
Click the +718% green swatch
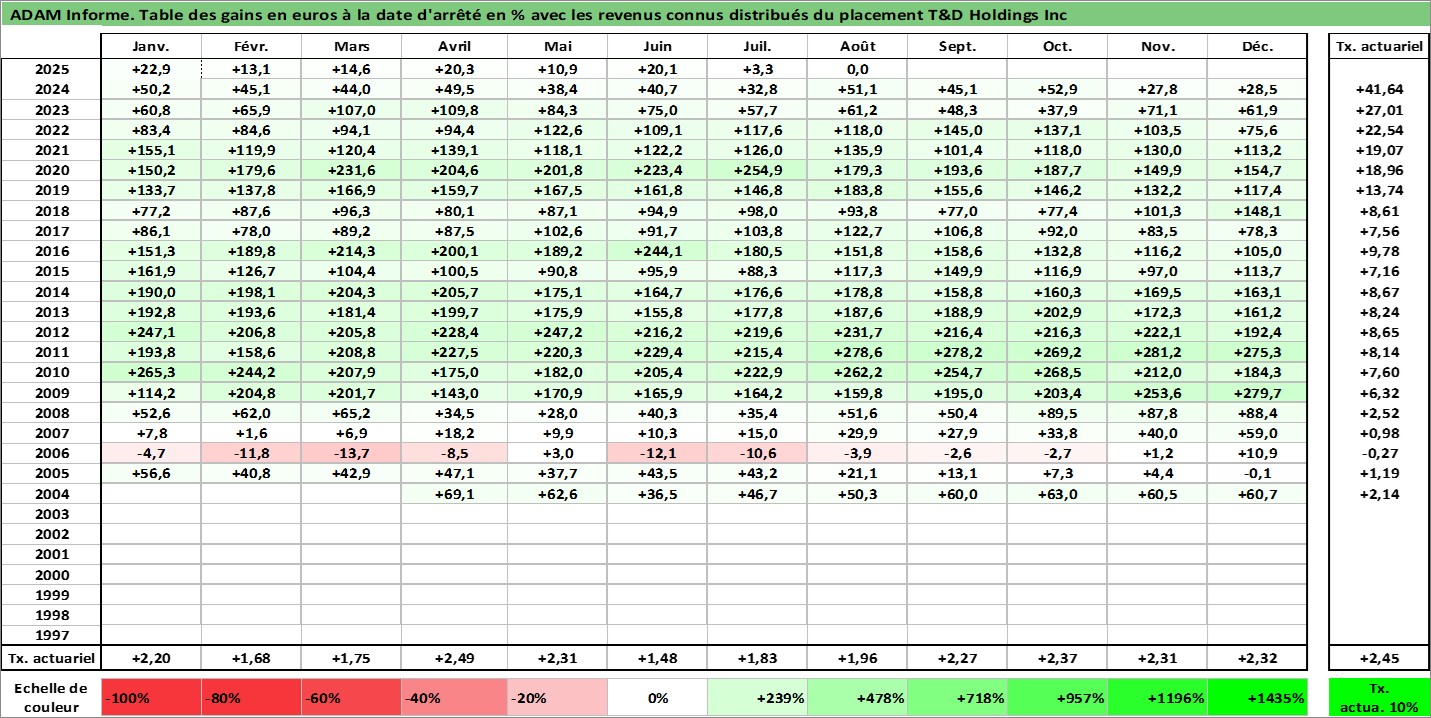tap(957, 698)
